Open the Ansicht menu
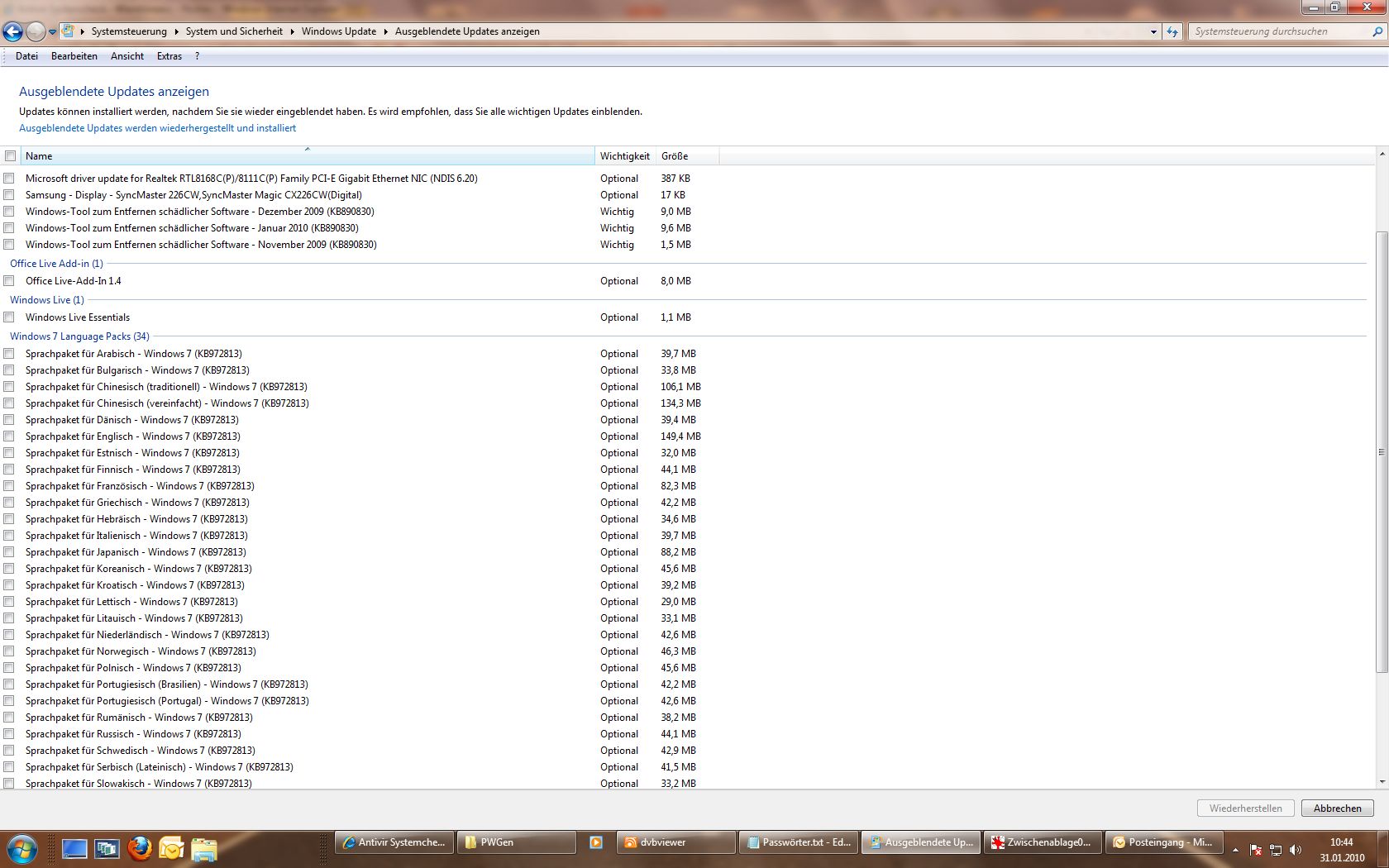 click(127, 56)
